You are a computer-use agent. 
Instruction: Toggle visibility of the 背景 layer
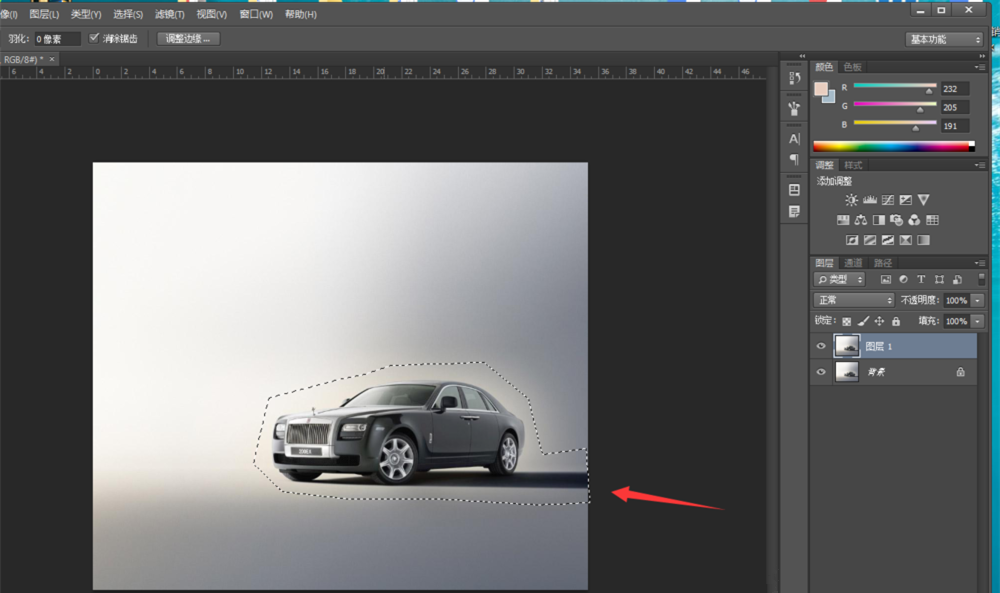[821, 372]
